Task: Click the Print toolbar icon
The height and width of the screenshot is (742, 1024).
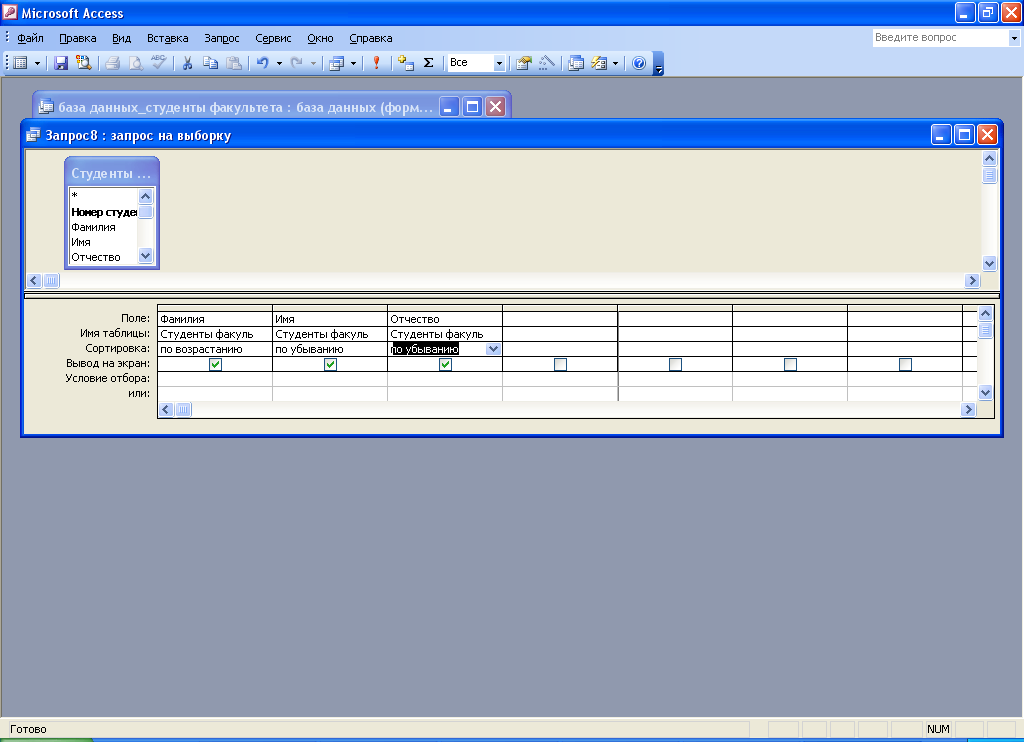Action: [112, 63]
